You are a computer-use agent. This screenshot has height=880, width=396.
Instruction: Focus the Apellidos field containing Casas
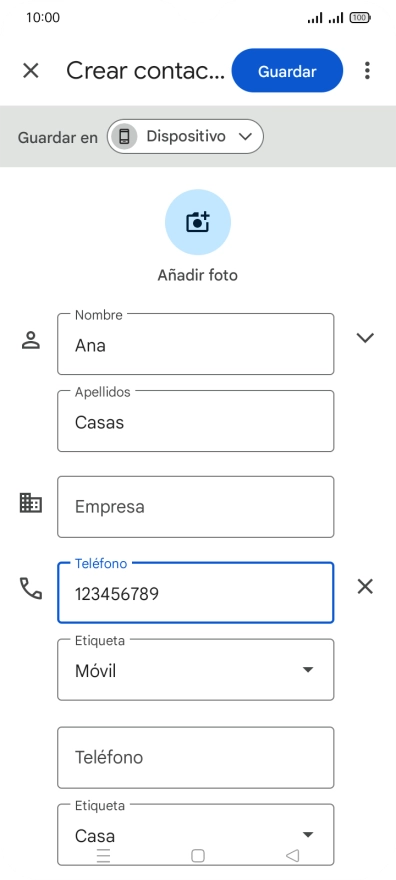tap(196, 421)
